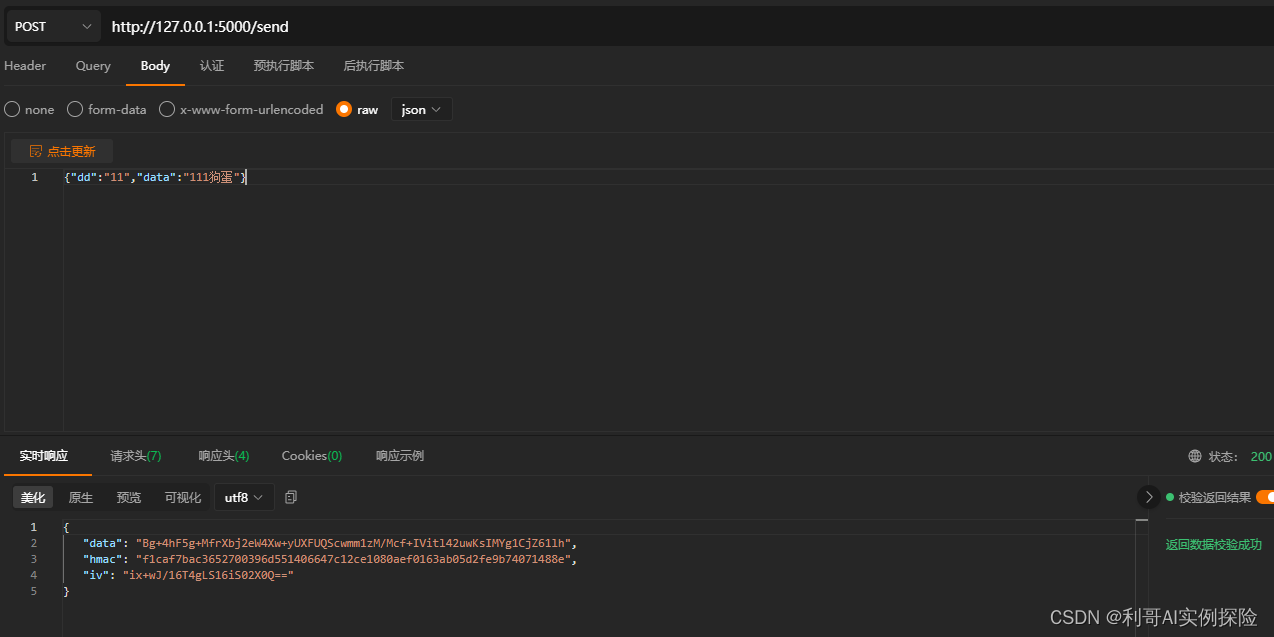Switch to the Query tab
1274x637 pixels.
pyautogui.click(x=93, y=66)
